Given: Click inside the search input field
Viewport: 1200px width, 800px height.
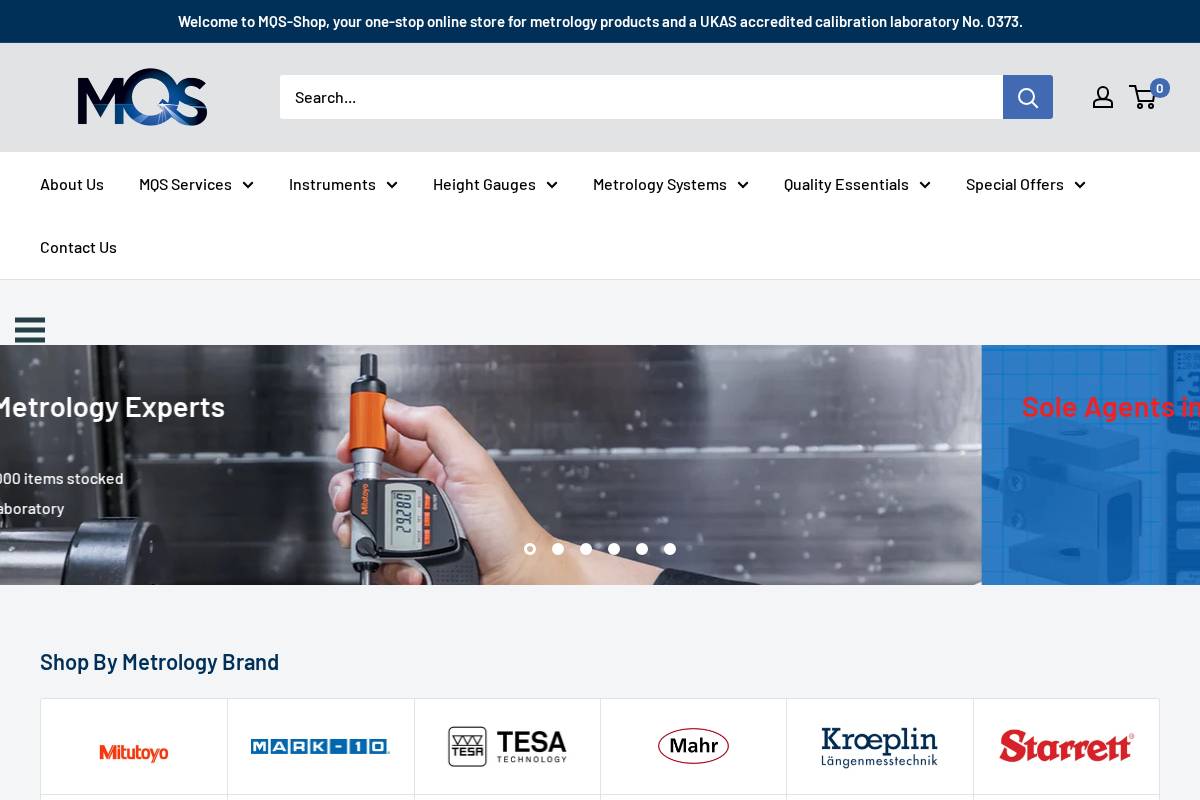Looking at the screenshot, I should click(x=640, y=97).
